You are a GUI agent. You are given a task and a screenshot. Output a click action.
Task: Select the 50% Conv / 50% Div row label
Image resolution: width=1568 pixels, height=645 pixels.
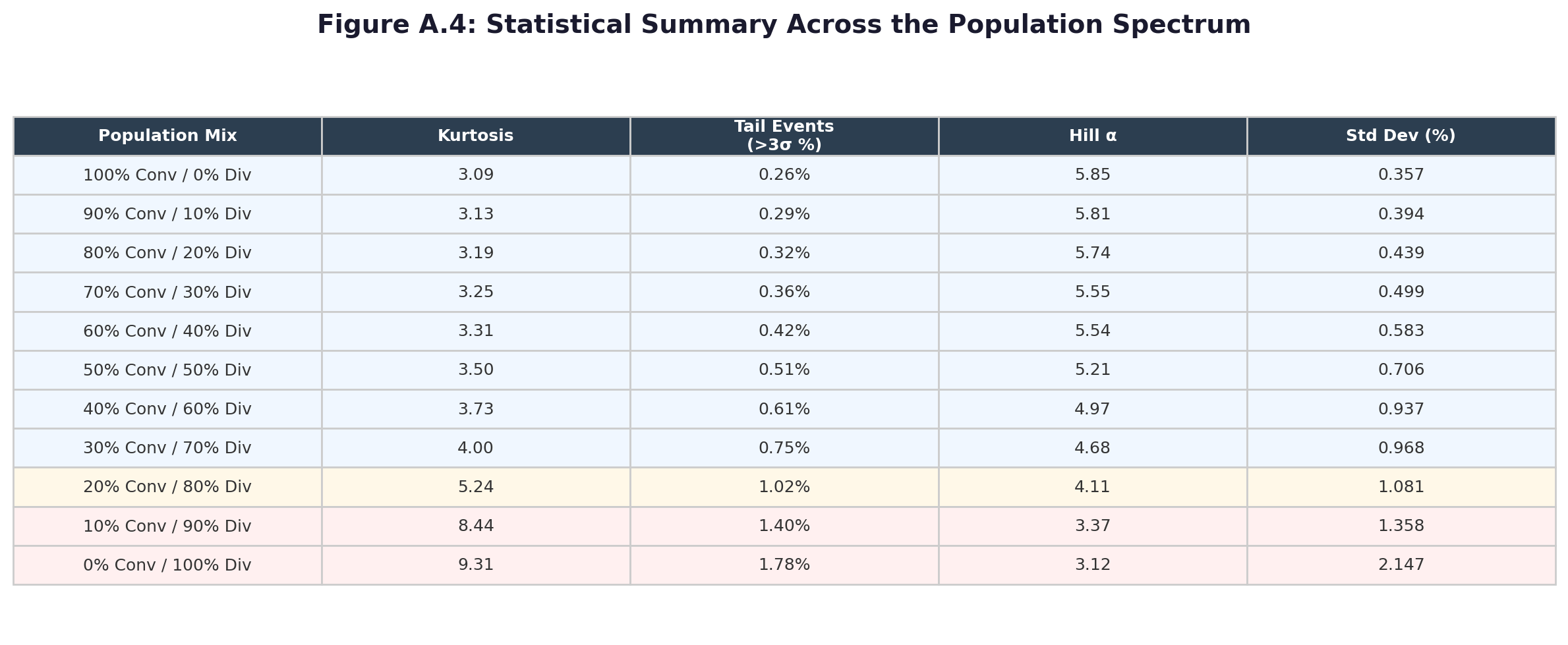pyautogui.click(x=167, y=370)
